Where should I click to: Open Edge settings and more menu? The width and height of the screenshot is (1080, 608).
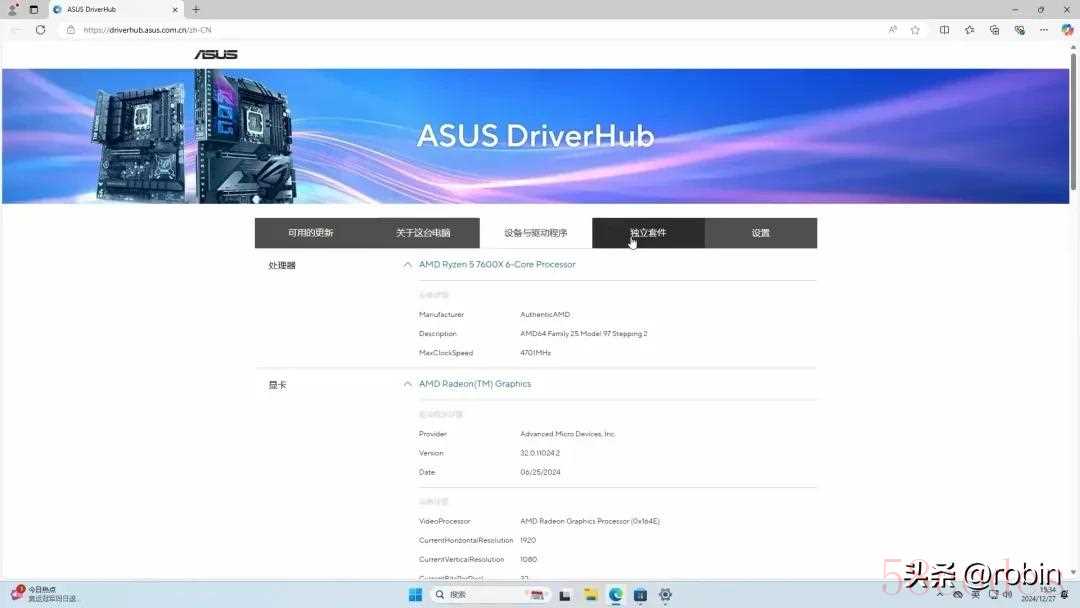pos(1043,30)
